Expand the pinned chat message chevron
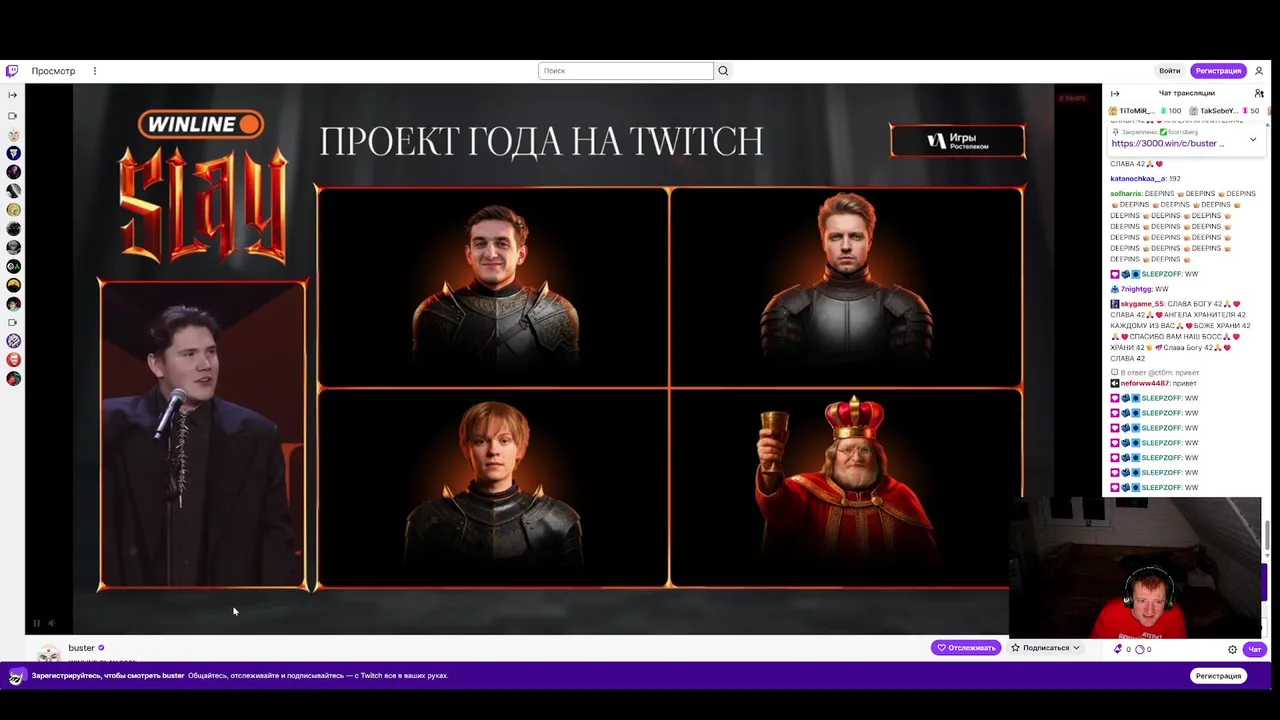 (1253, 139)
